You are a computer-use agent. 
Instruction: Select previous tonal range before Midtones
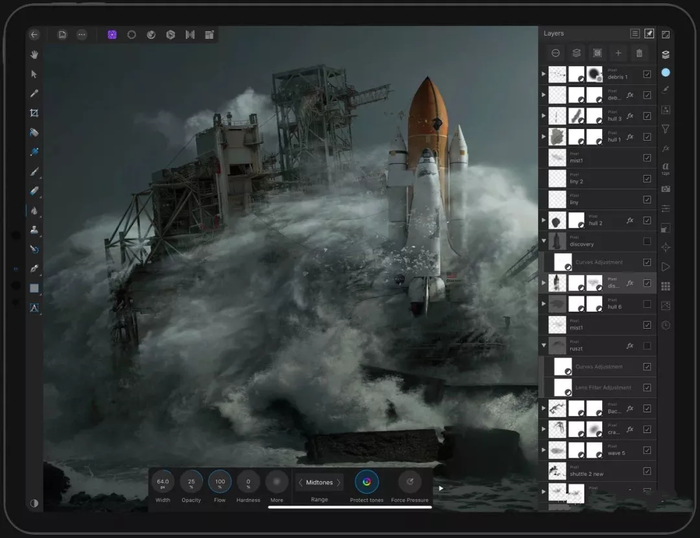300,483
